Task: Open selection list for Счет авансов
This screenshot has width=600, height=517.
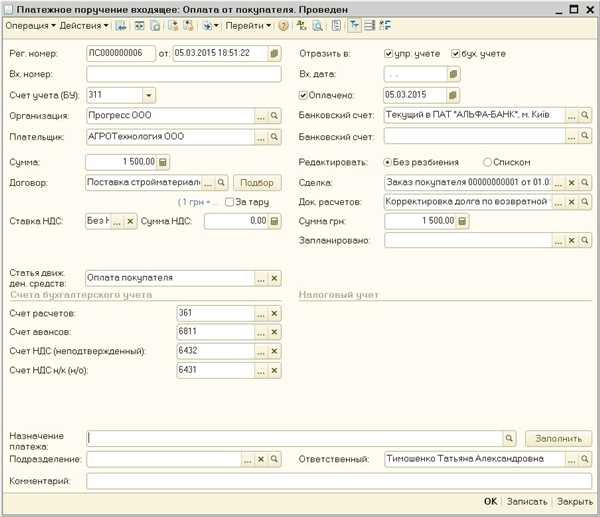Action: 261,332
